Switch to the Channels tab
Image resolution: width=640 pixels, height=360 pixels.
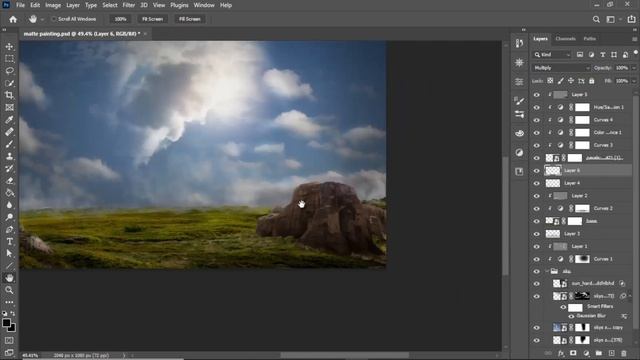coord(565,39)
